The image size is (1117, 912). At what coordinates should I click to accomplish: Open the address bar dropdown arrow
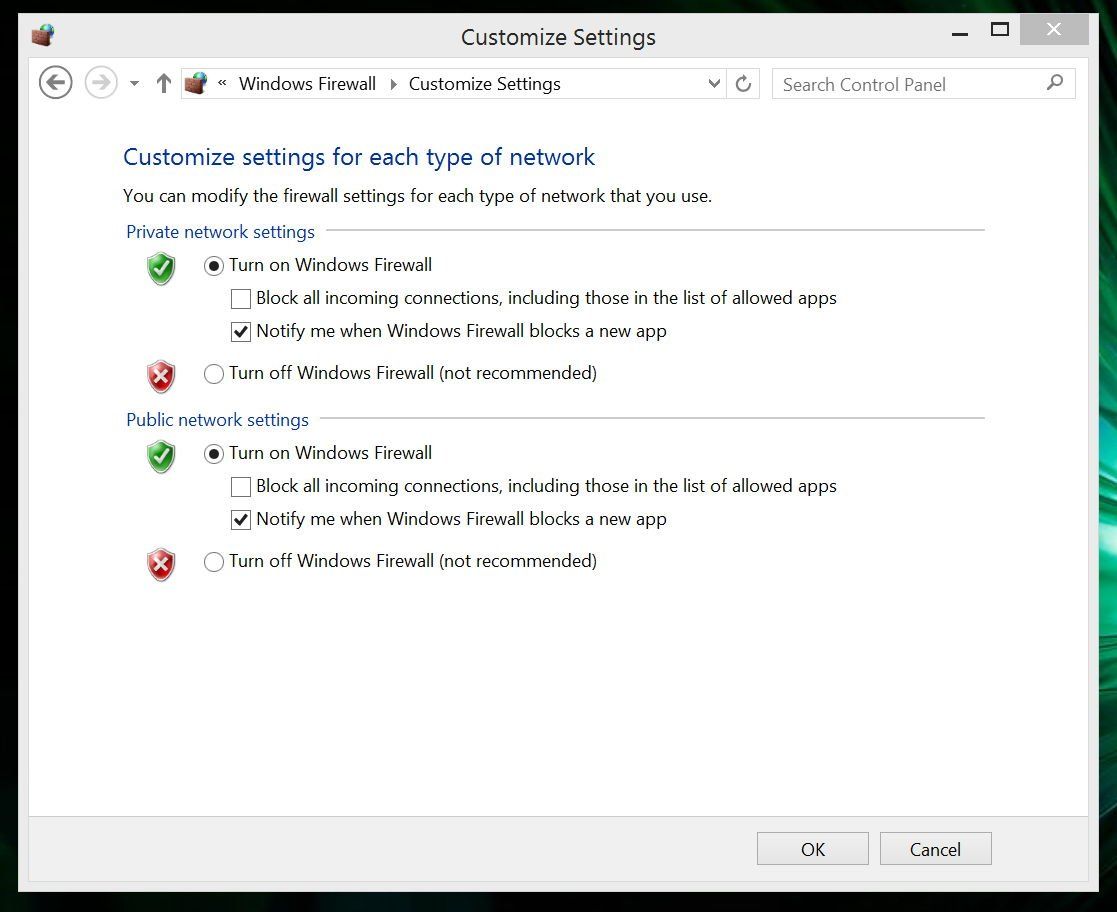click(713, 84)
